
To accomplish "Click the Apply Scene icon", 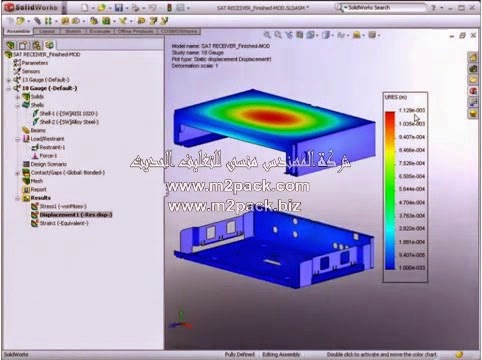I will (x=356, y=35).
